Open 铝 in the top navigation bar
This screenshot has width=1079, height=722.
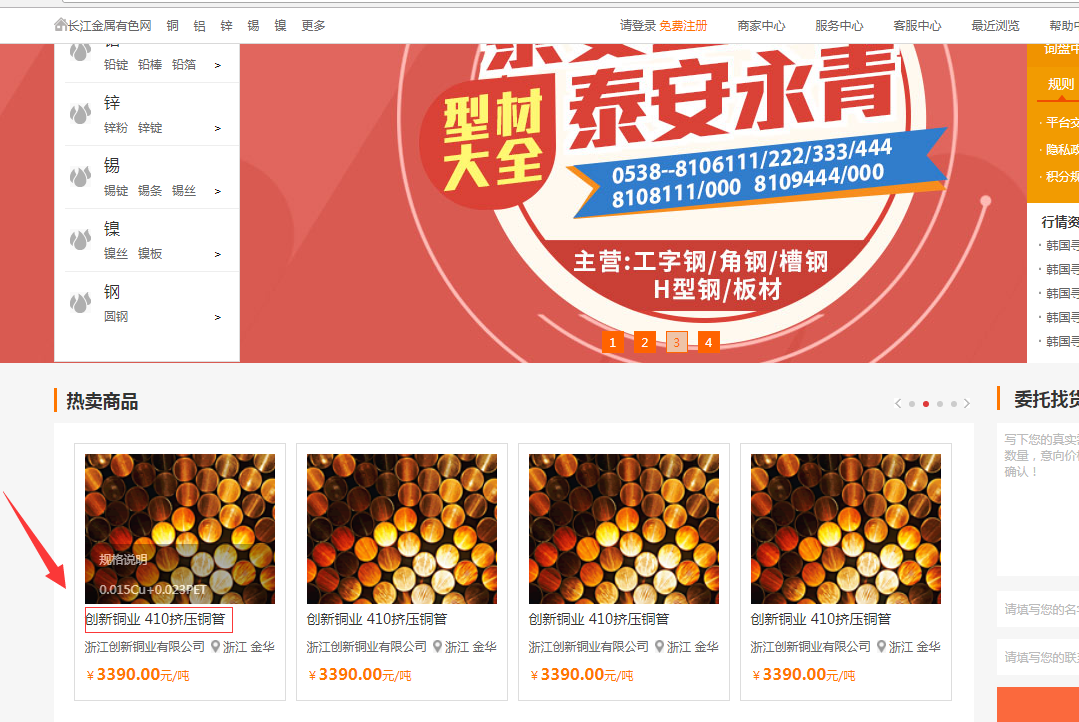(200, 25)
